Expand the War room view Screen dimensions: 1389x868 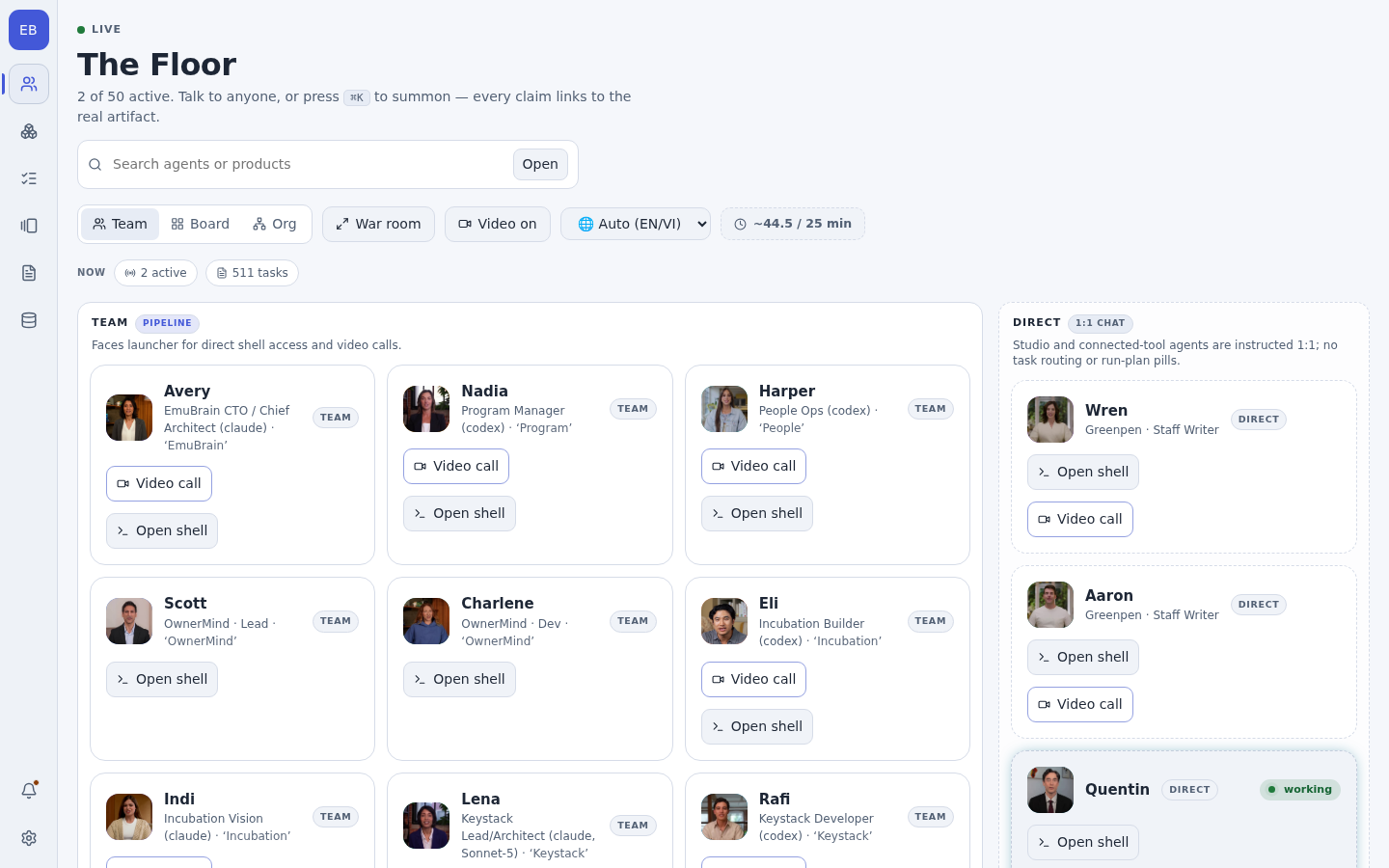pyautogui.click(x=378, y=224)
